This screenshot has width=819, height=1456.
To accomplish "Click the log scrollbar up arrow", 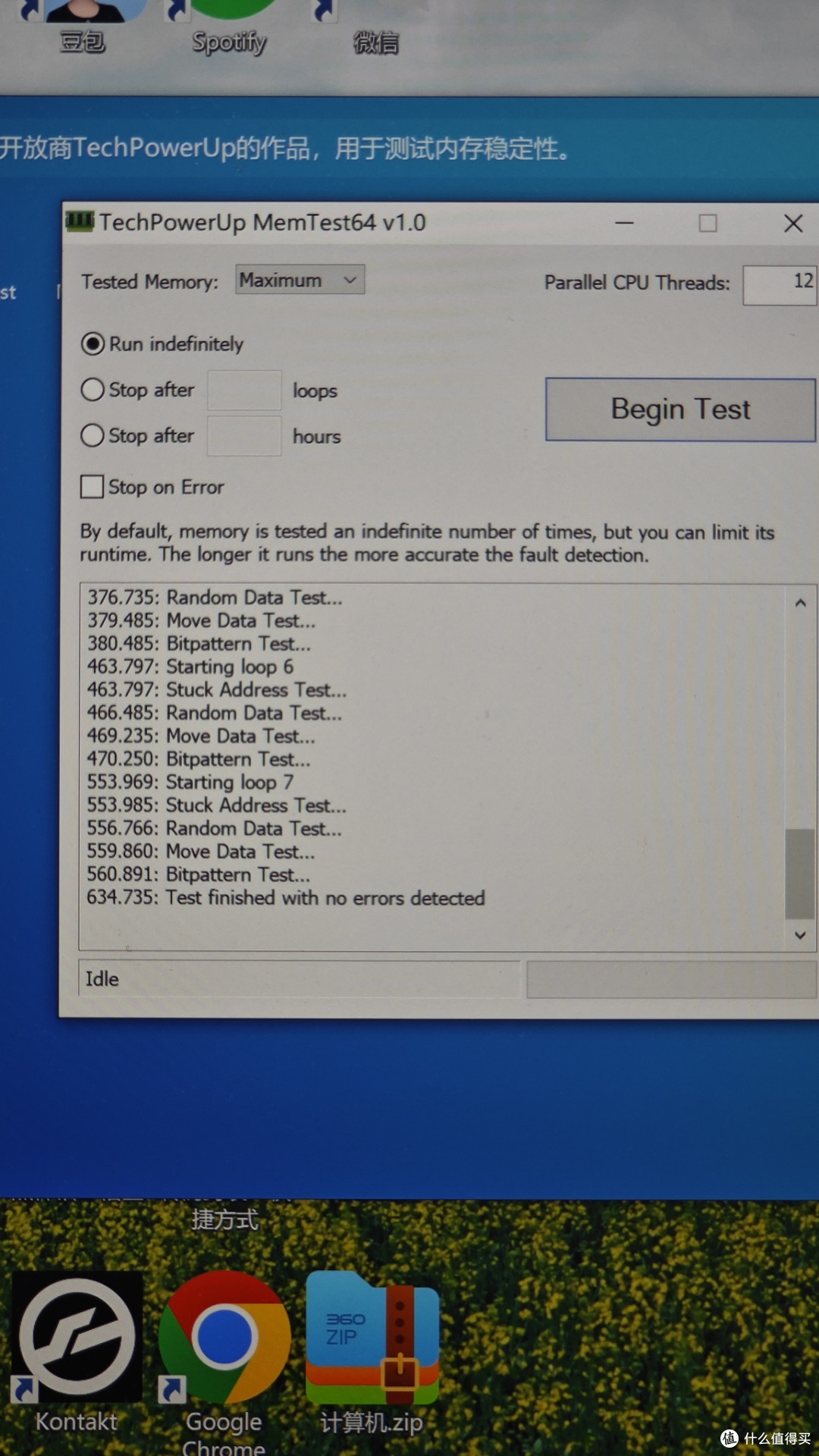I will point(800,604).
